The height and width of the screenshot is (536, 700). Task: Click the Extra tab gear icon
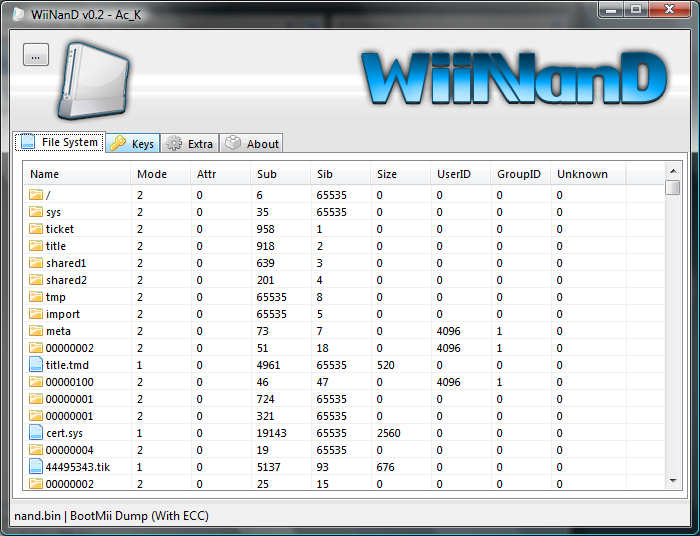click(x=174, y=143)
